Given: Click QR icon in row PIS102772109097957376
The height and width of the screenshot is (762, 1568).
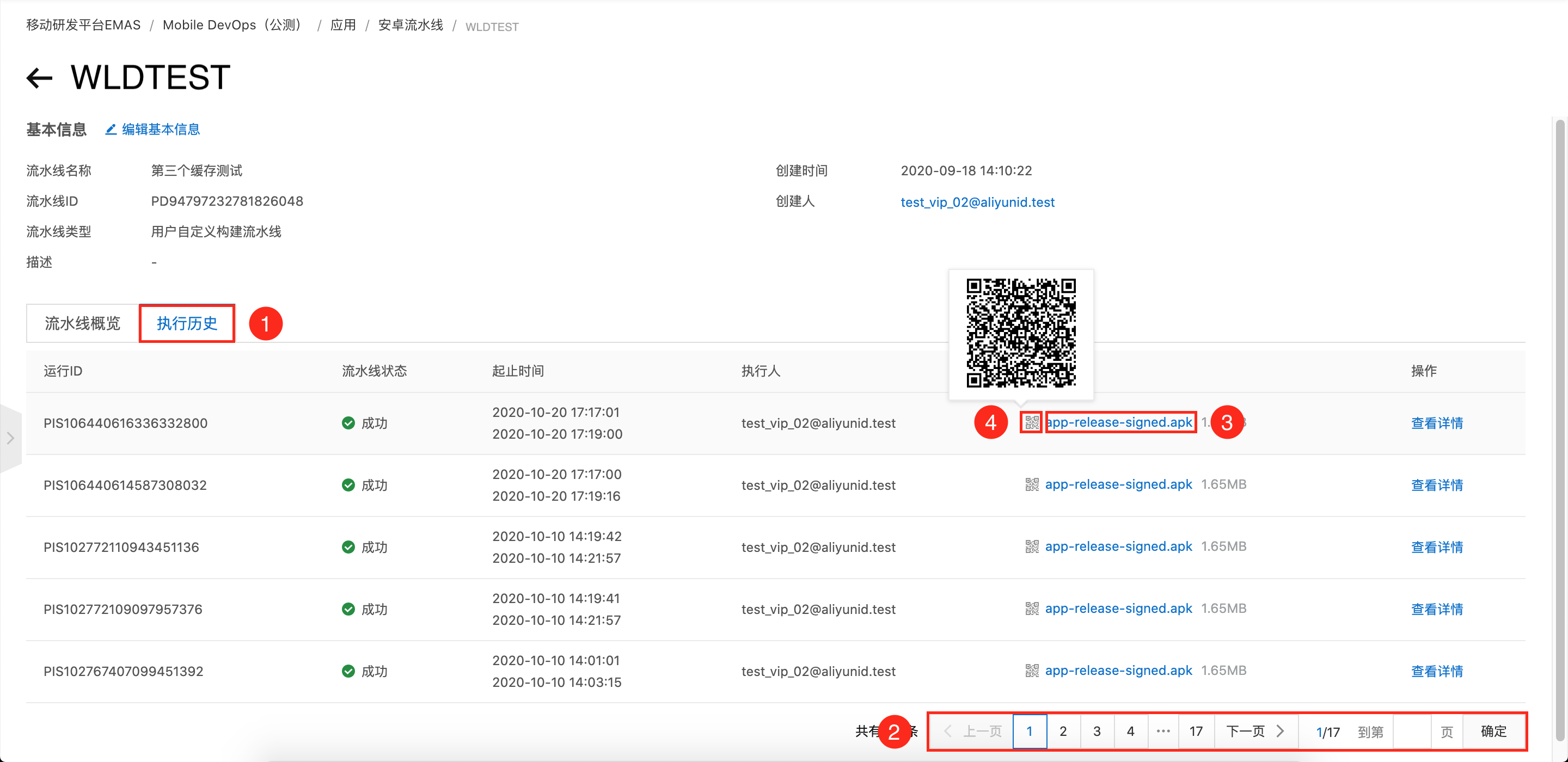Looking at the screenshot, I should click(1032, 609).
